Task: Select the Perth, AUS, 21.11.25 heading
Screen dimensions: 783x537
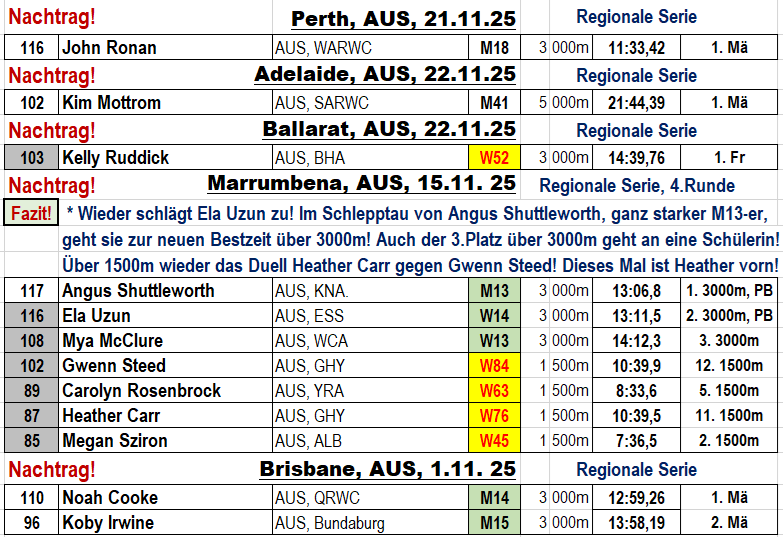Action: (x=403, y=19)
